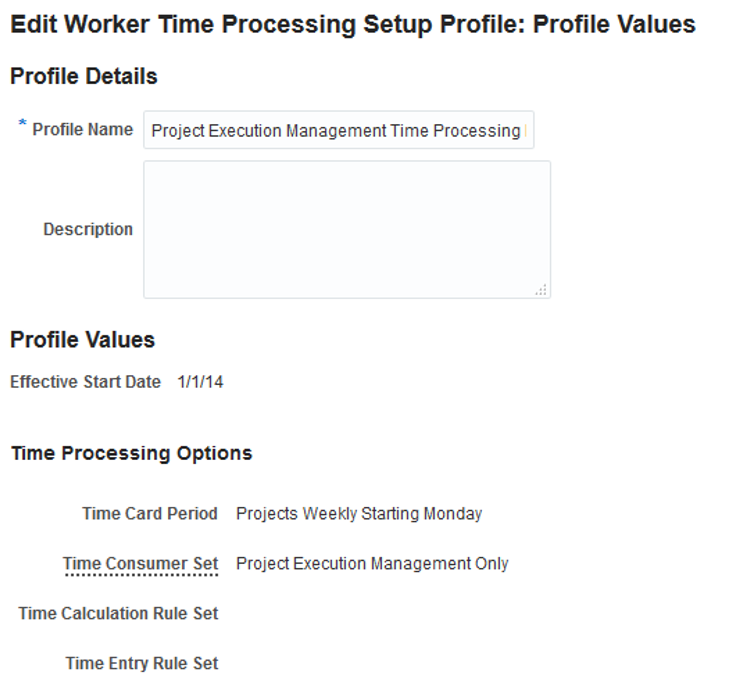Click the Effective Start Date label

coord(85,382)
